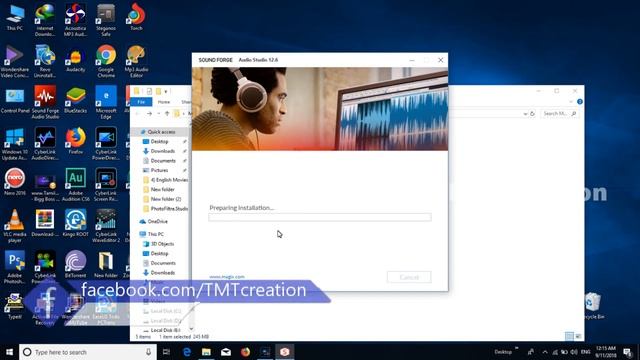
Task: Open VLC media player desktop icon
Action: (x=15, y=227)
